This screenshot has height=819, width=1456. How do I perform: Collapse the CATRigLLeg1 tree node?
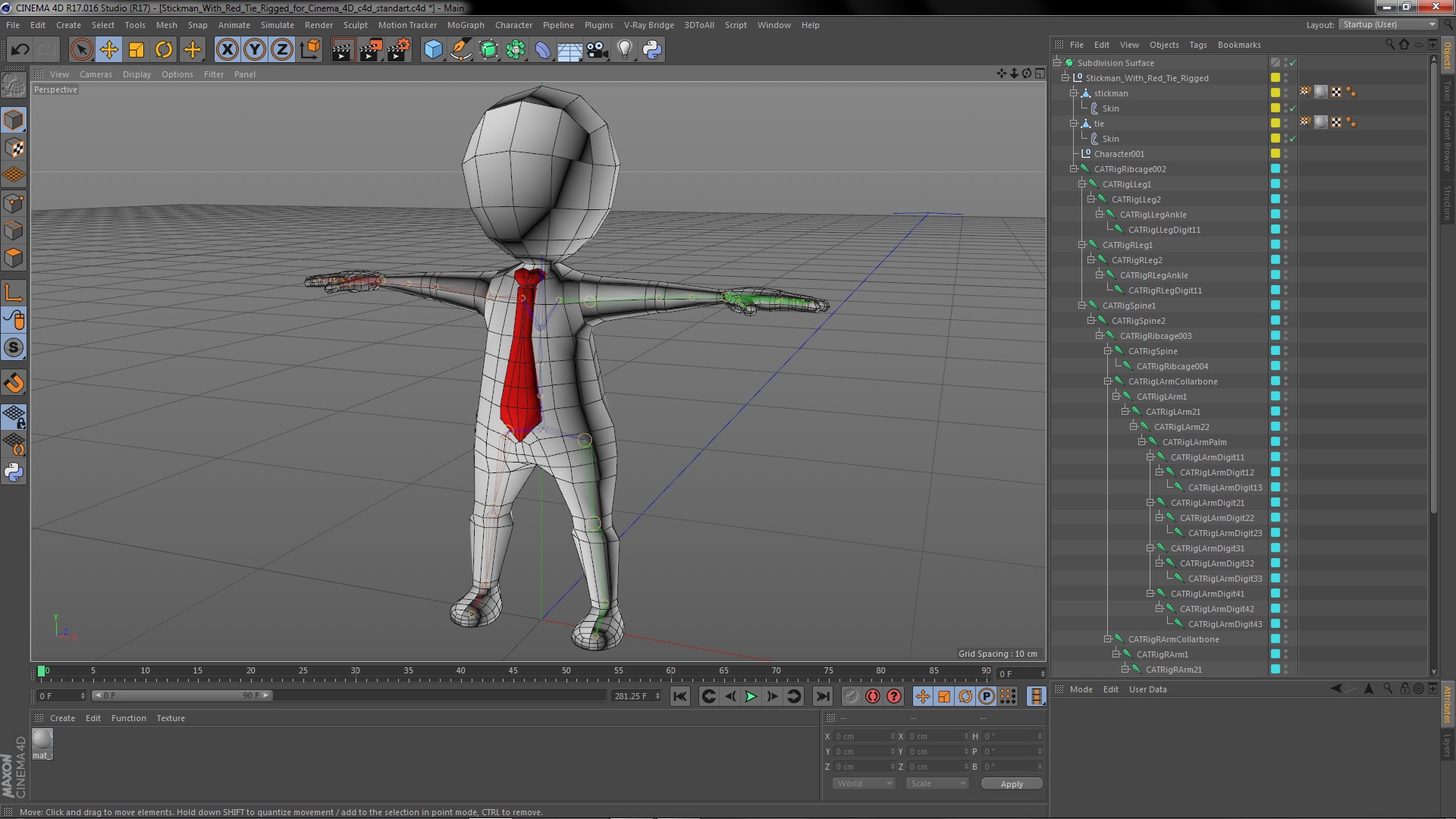click(1082, 184)
